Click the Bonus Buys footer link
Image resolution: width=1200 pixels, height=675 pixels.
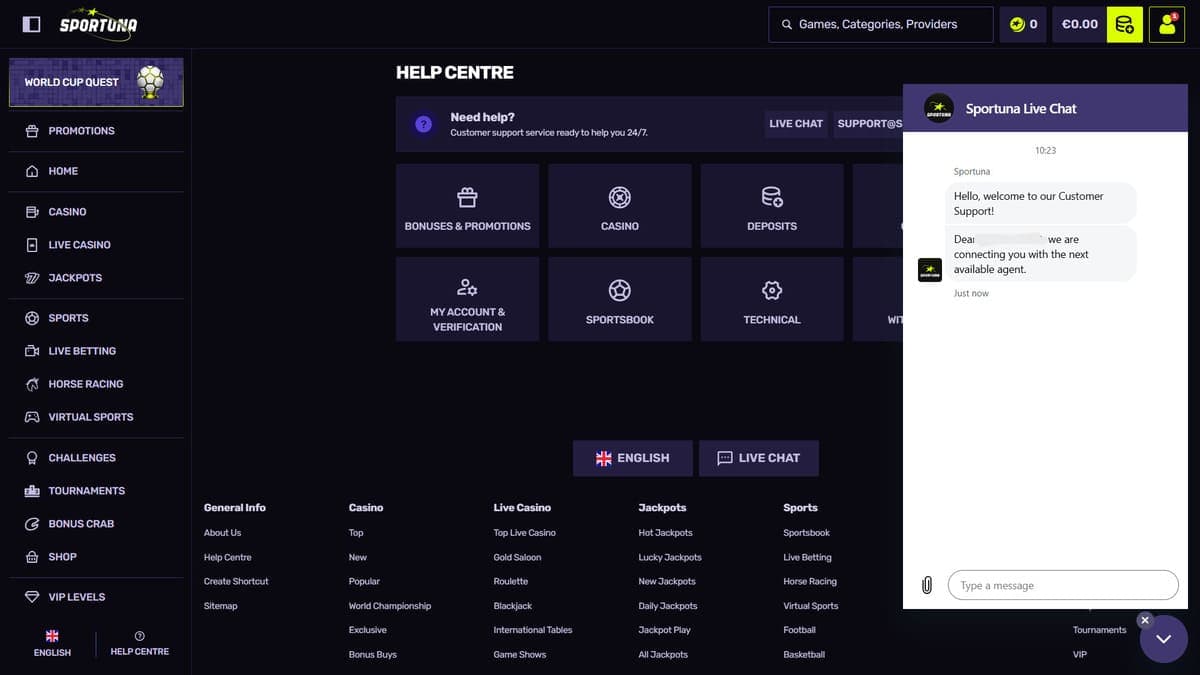tap(373, 655)
